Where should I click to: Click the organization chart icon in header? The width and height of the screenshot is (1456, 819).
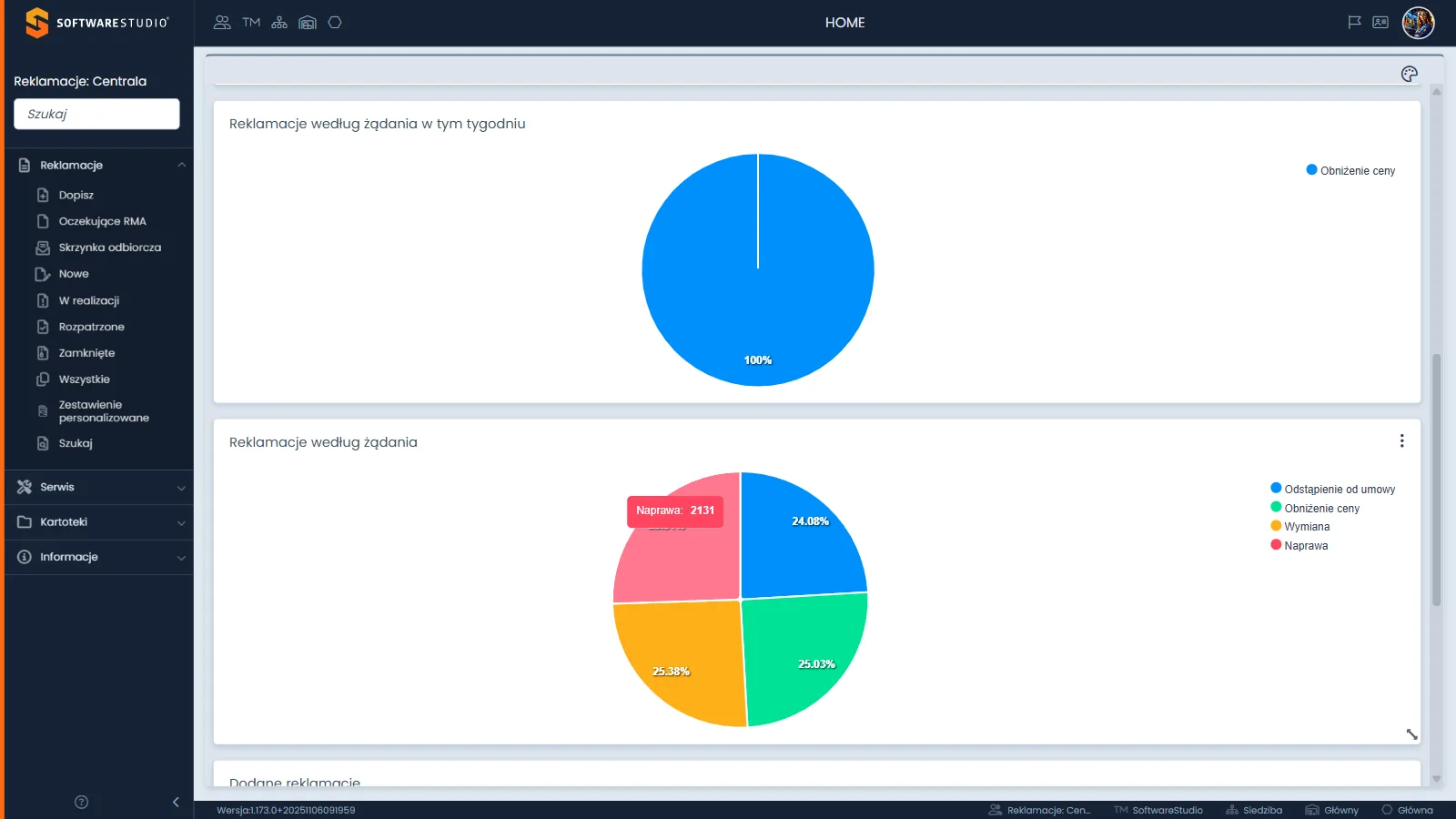point(279,23)
